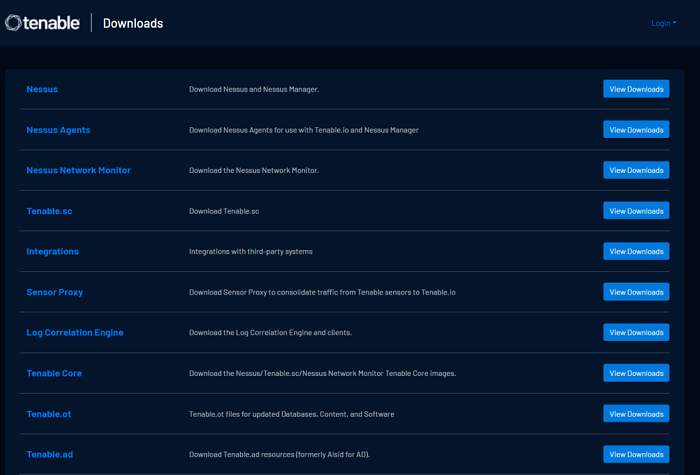The image size is (700, 475).
Task: Open the Nessus product link
Action: click(42, 89)
